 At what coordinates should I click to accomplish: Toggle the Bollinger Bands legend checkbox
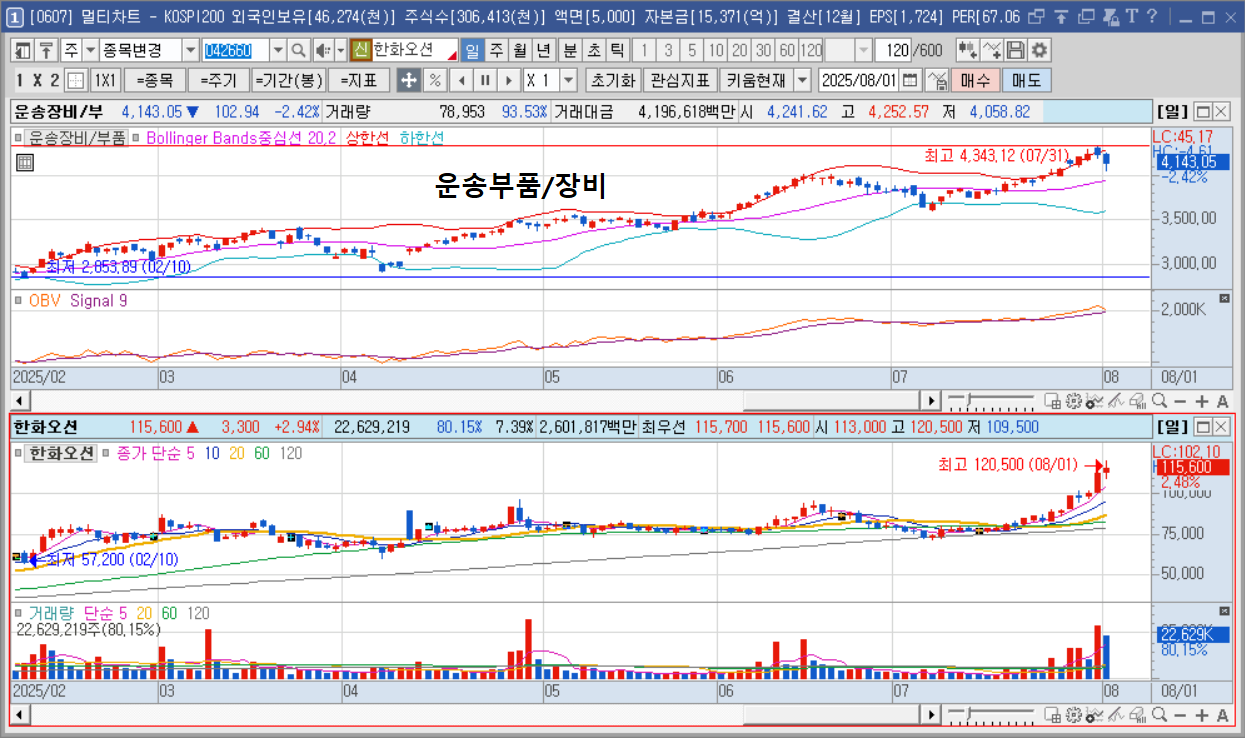tap(137, 138)
